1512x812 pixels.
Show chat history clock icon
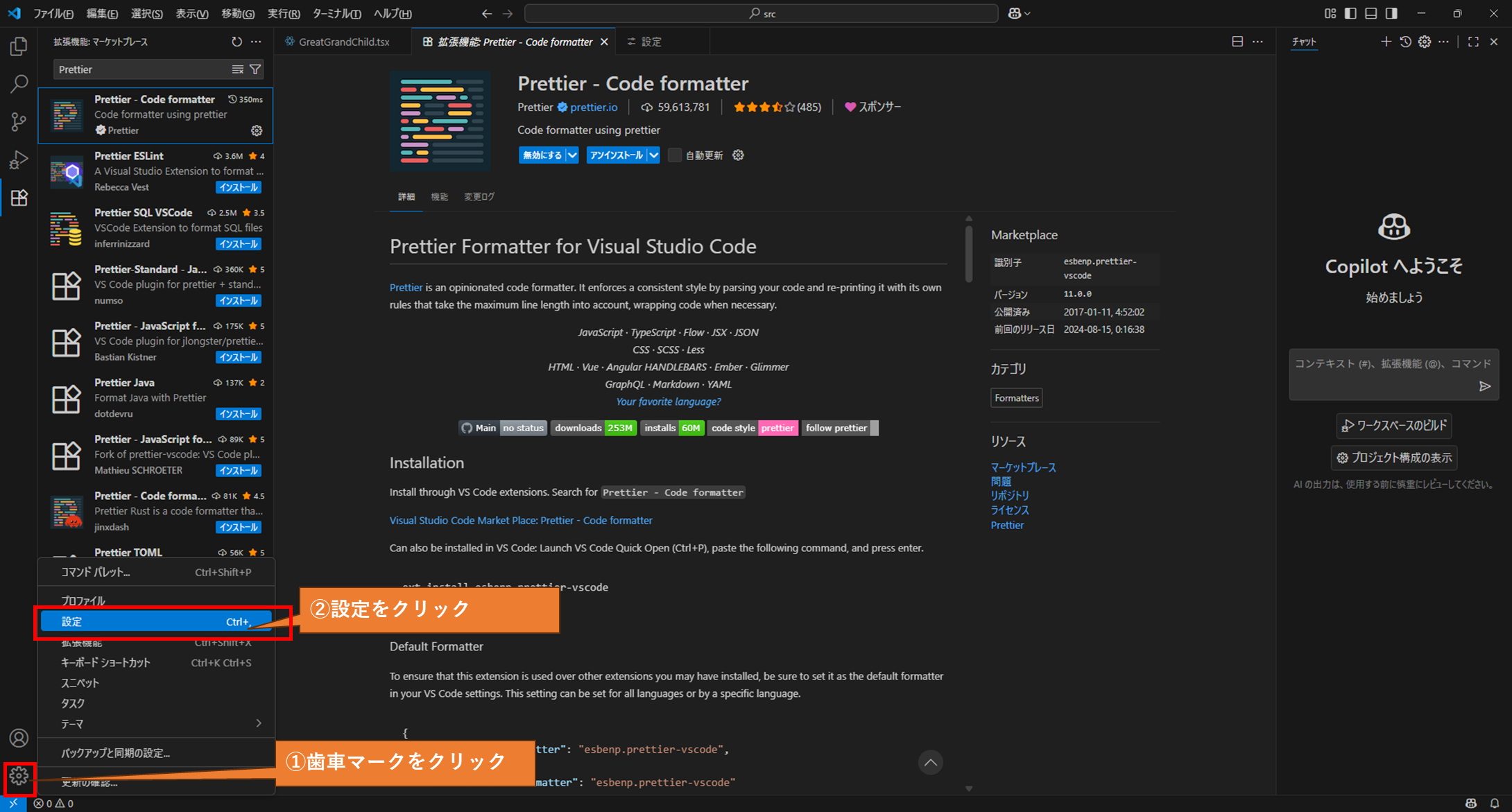click(x=1405, y=42)
